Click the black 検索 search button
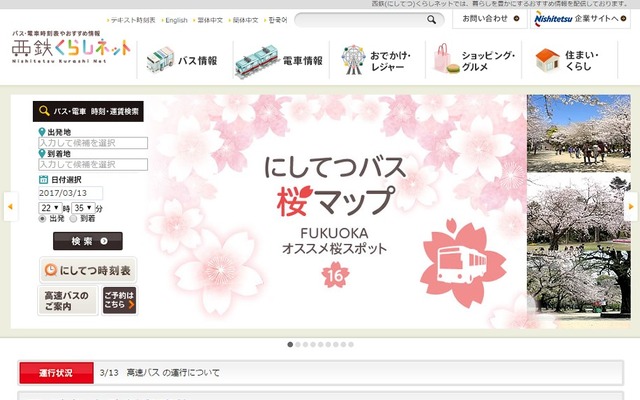Viewport: 640px width, 400px height. point(88,241)
